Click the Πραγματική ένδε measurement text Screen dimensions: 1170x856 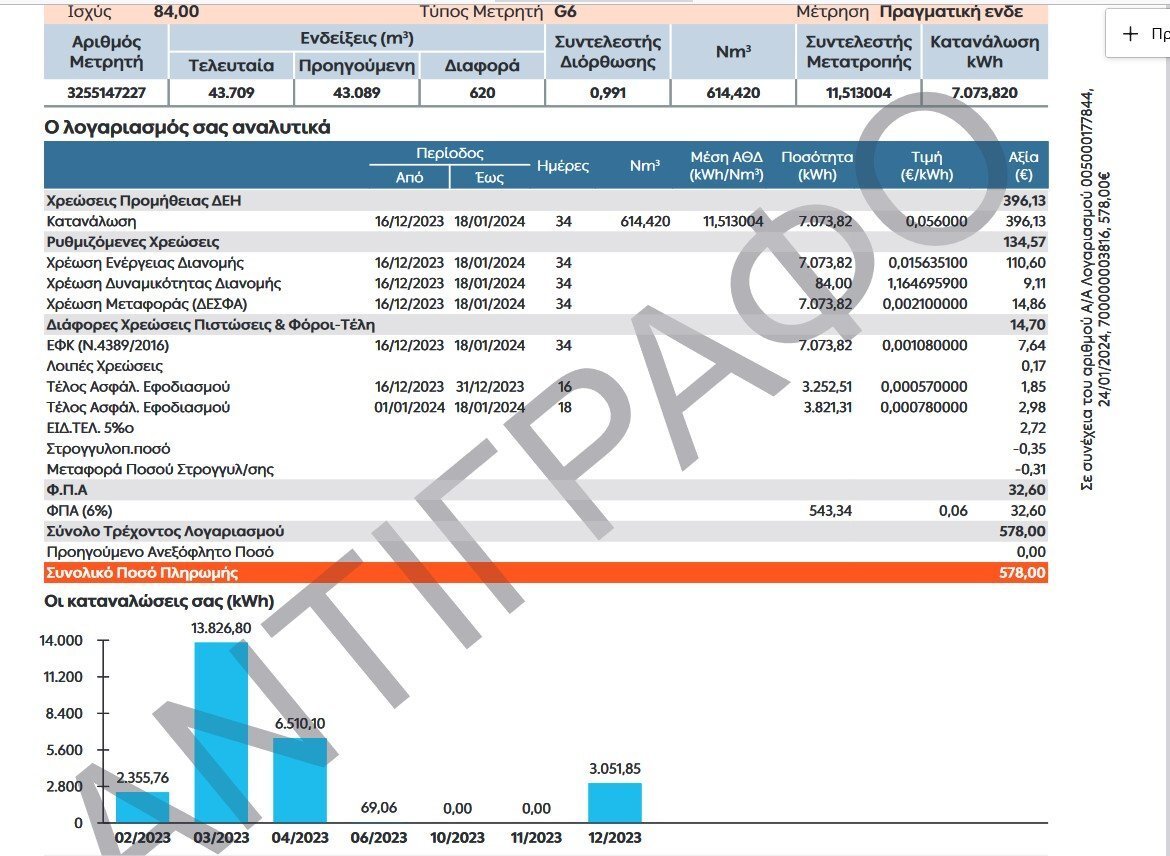point(951,12)
